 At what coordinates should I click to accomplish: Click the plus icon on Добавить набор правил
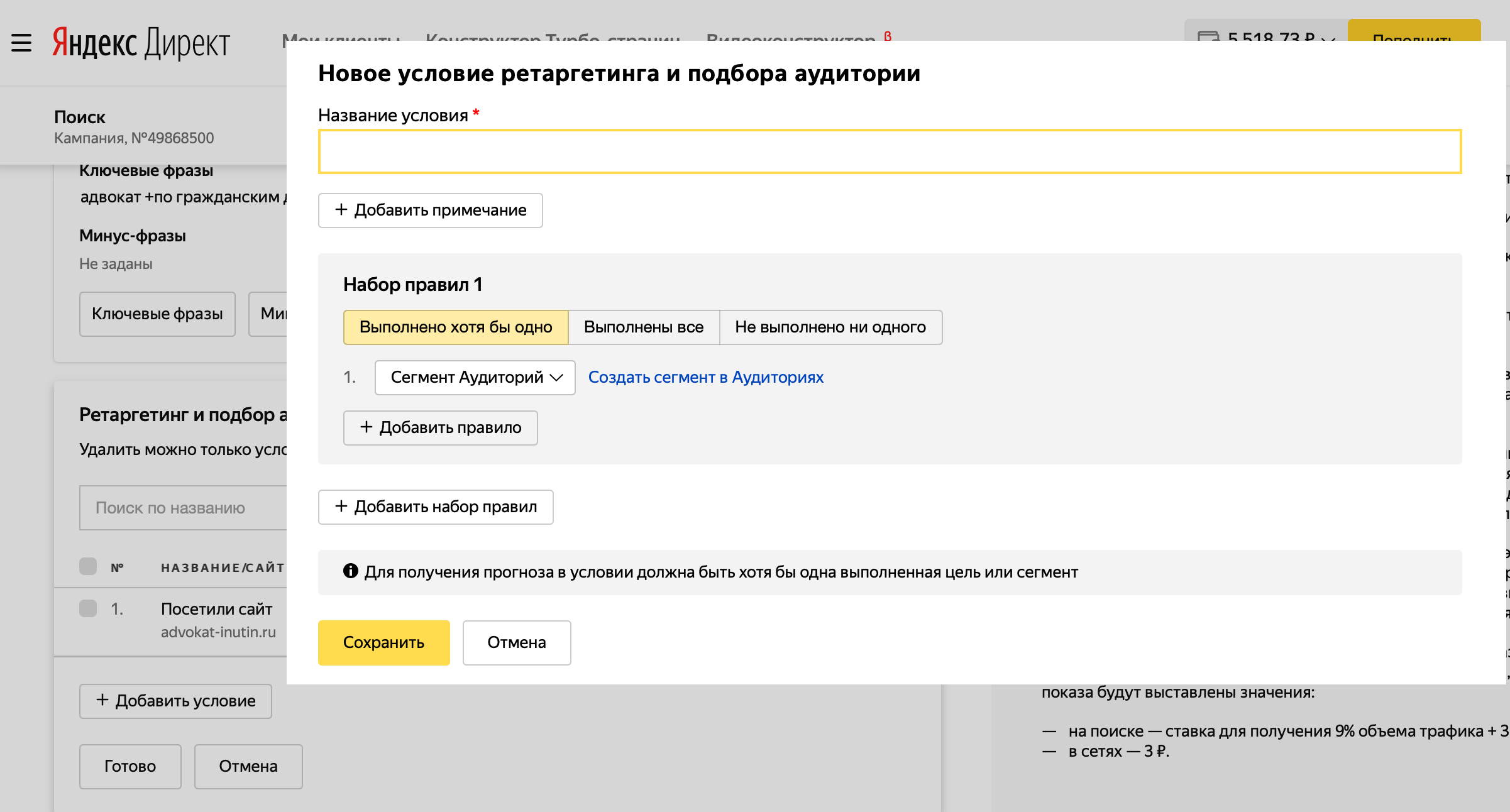(x=340, y=507)
